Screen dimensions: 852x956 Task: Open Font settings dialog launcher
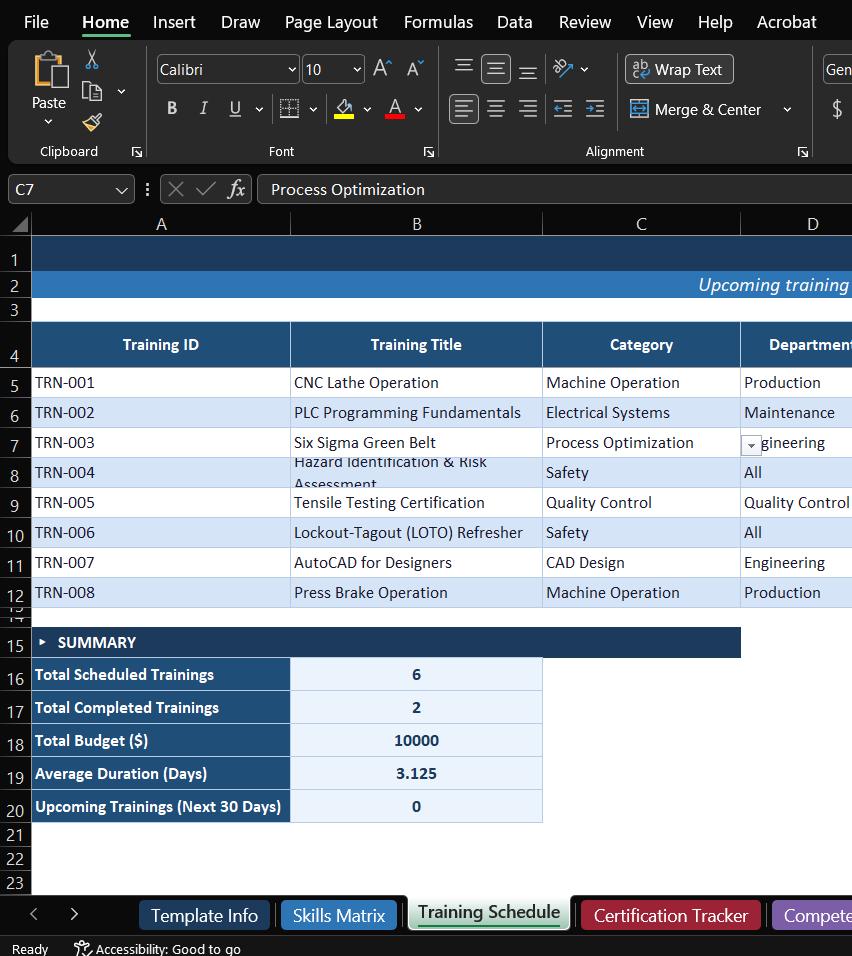429,152
